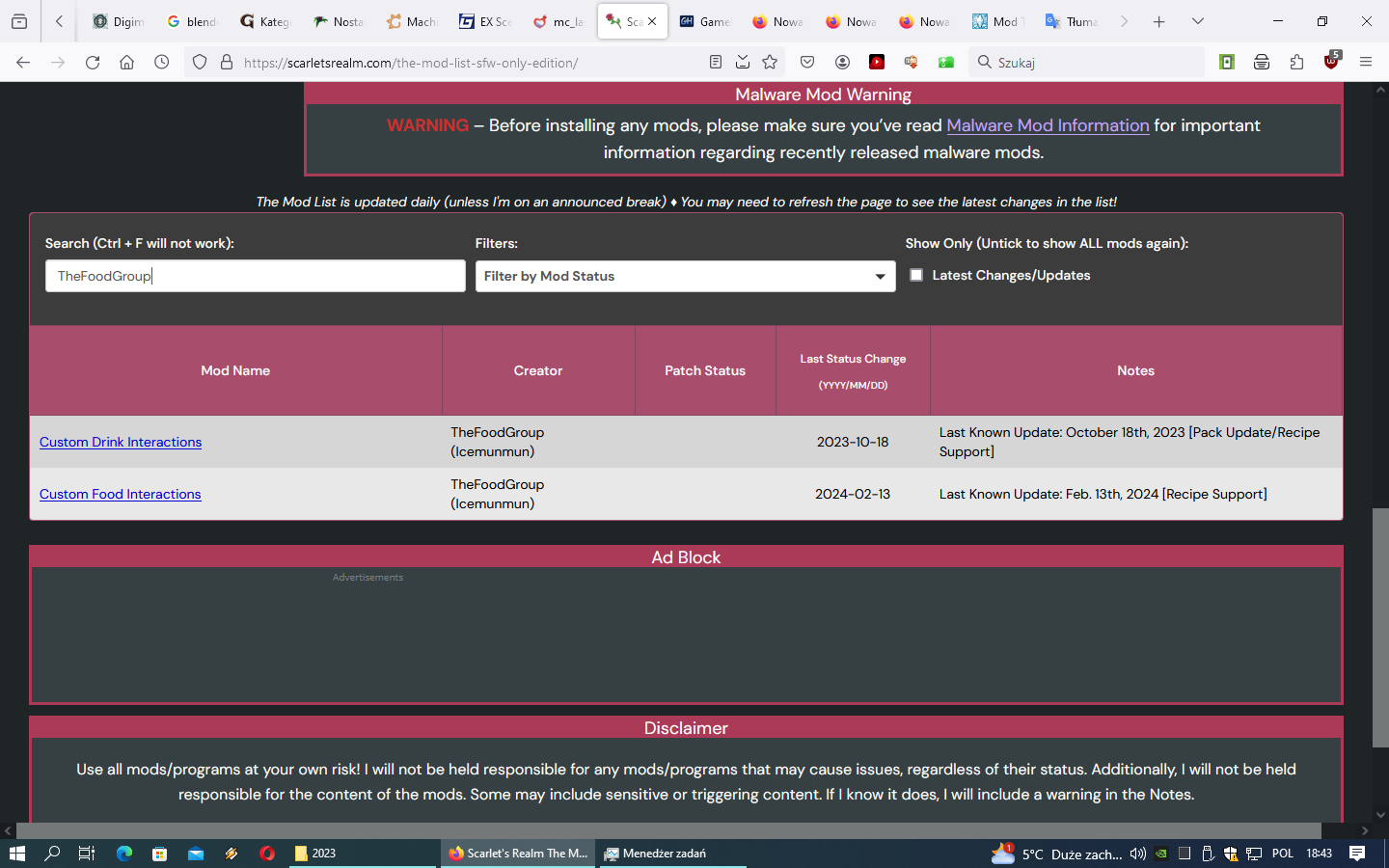
Task: Switch to the Tłuma translate tab
Action: point(1072,21)
